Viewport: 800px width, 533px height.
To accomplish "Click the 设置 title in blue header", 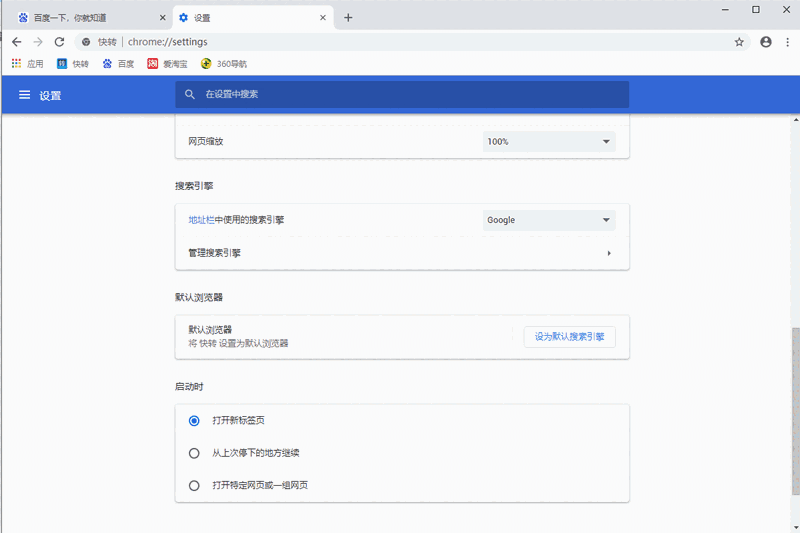I will pos(50,95).
